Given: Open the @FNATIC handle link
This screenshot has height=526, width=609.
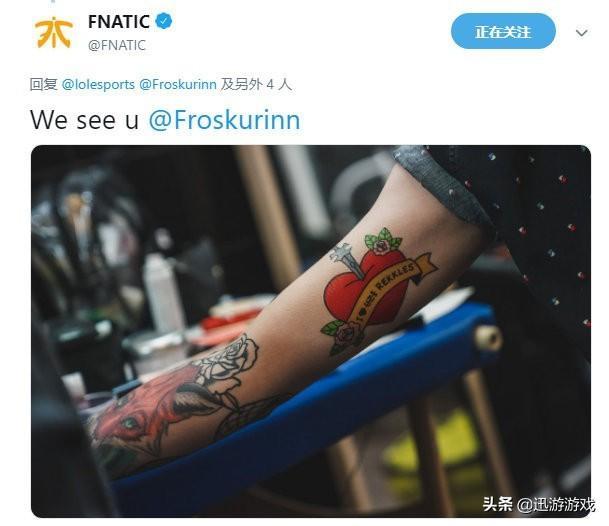Looking at the screenshot, I should 117,45.
